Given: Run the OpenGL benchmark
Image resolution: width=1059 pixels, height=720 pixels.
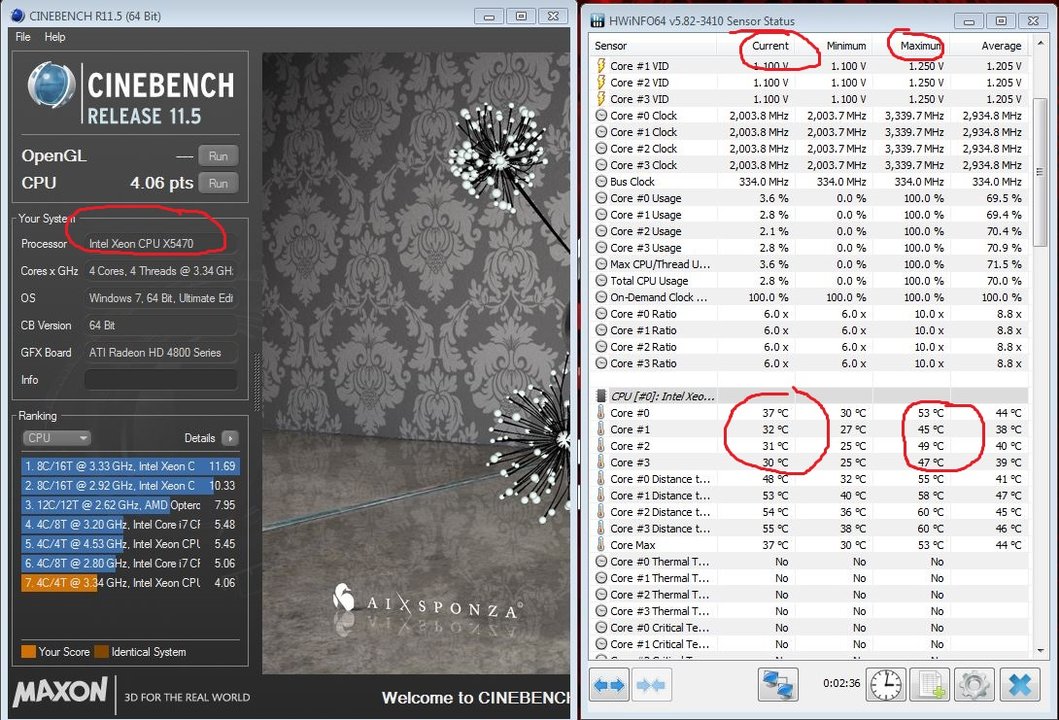Looking at the screenshot, I should tap(218, 156).
